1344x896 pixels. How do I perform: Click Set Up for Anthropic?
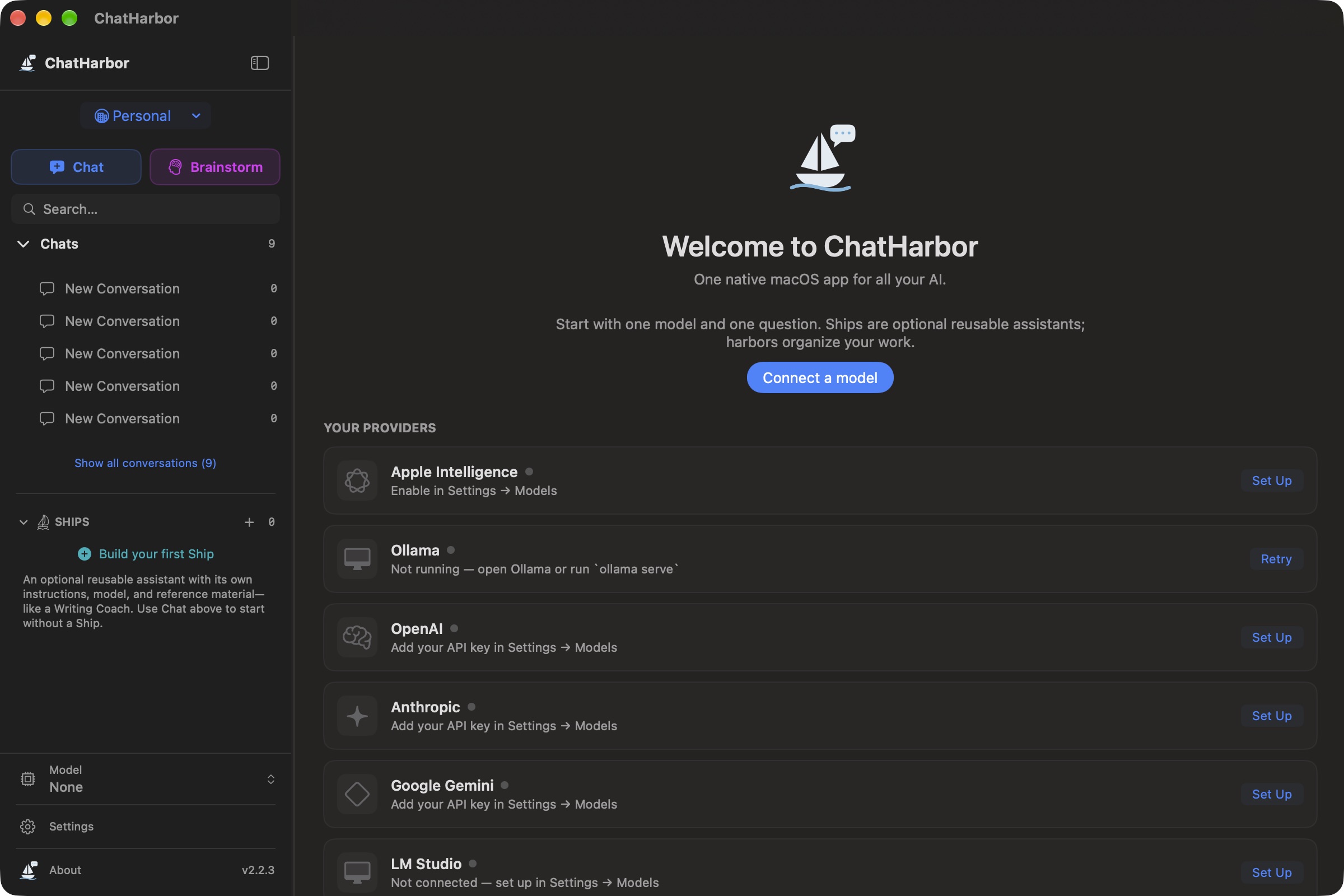click(1272, 716)
